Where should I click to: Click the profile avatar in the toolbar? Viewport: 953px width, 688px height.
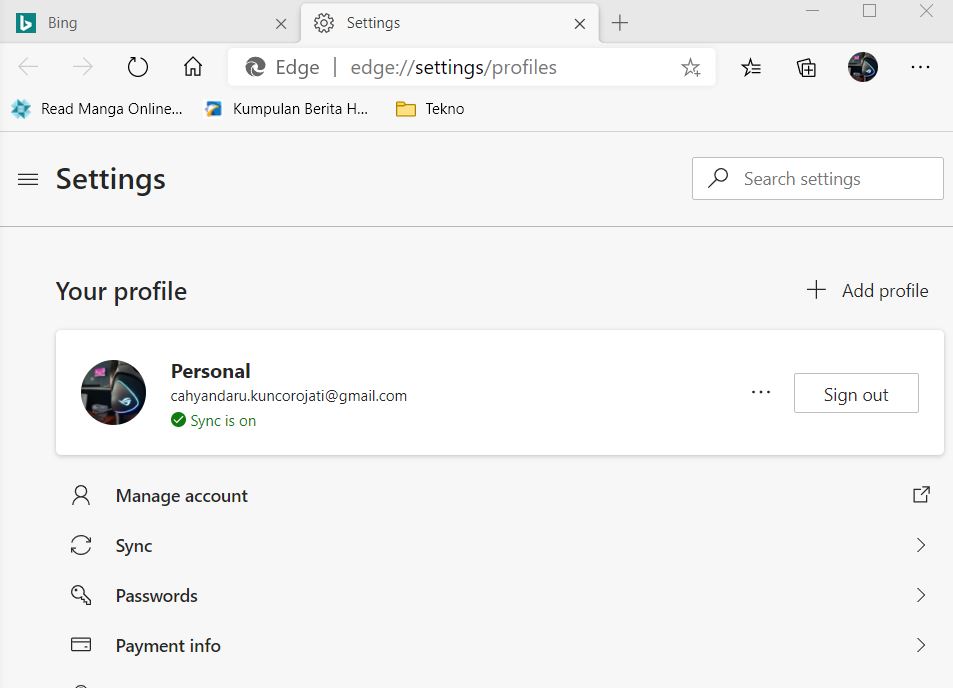coord(861,67)
